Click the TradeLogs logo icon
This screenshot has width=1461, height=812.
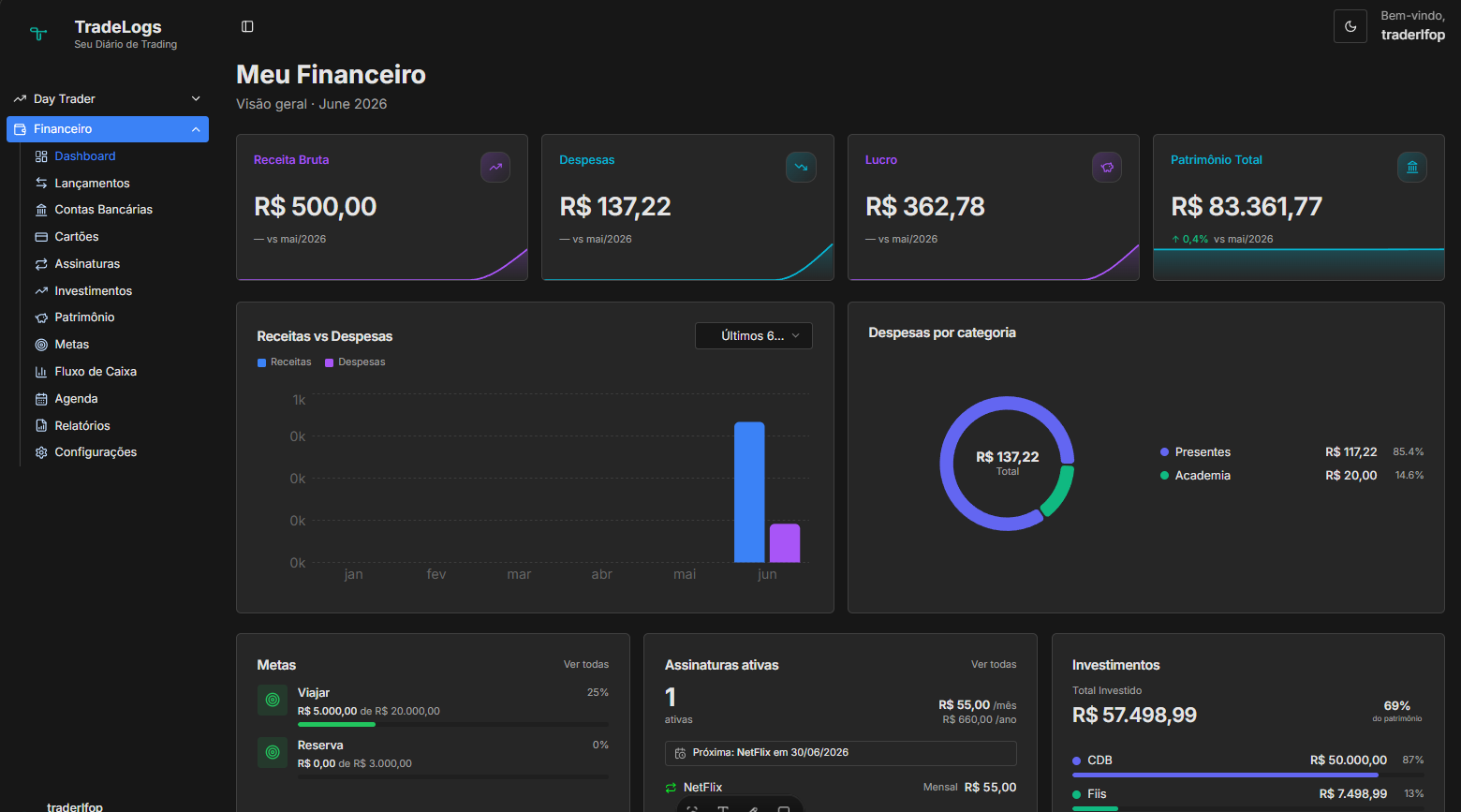pyautogui.click(x=38, y=35)
